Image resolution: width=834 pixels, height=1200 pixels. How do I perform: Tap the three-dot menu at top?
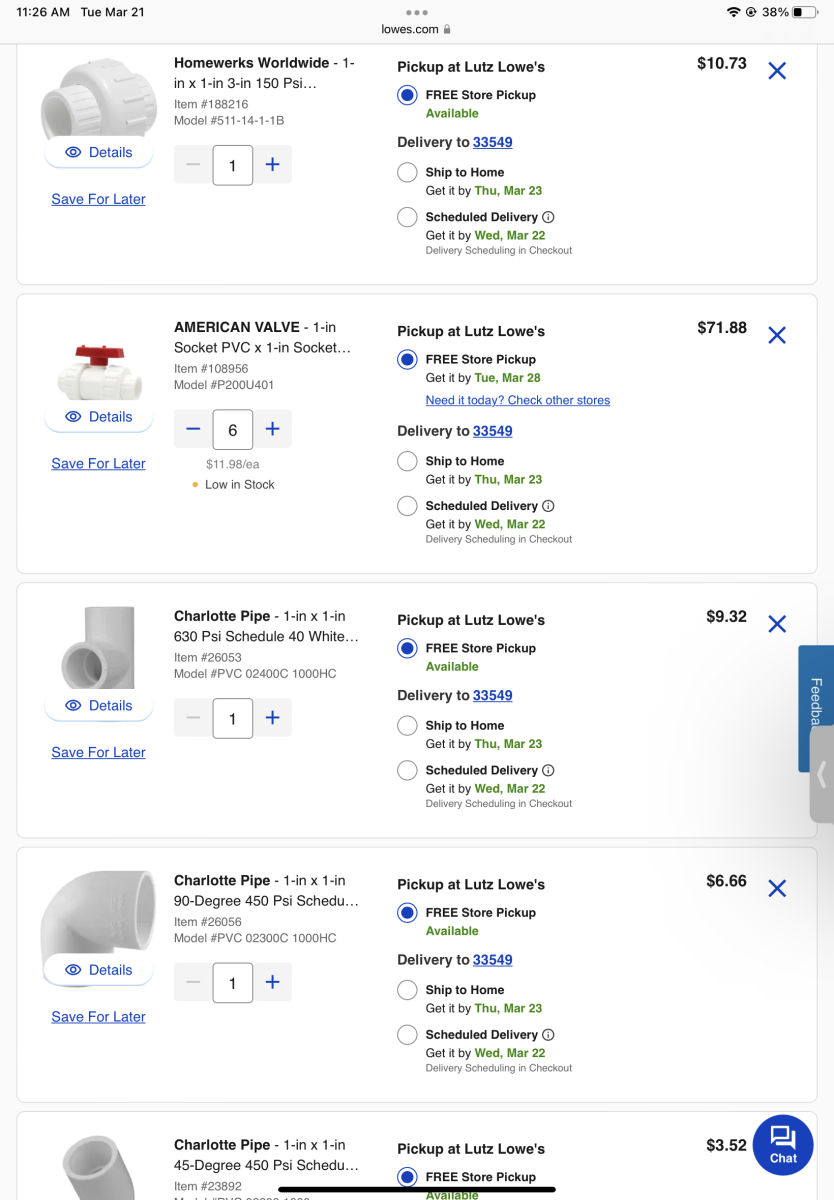(417, 13)
